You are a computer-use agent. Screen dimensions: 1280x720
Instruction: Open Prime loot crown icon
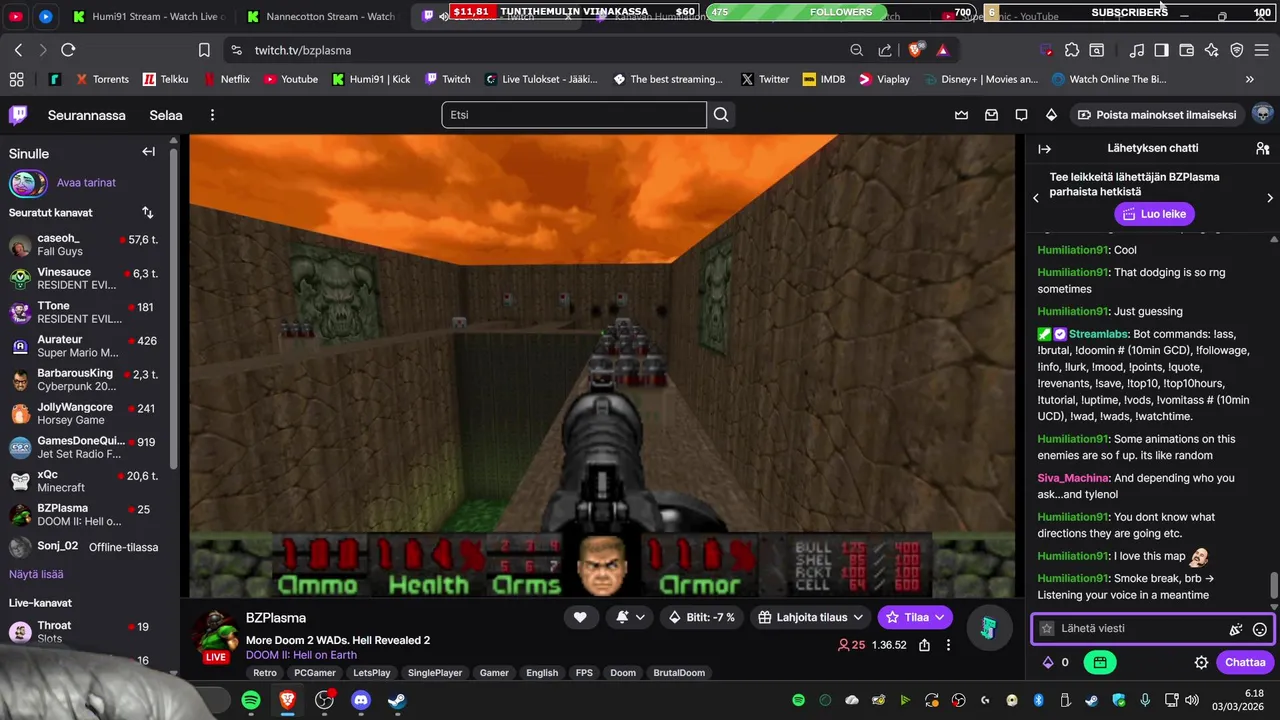pos(961,115)
